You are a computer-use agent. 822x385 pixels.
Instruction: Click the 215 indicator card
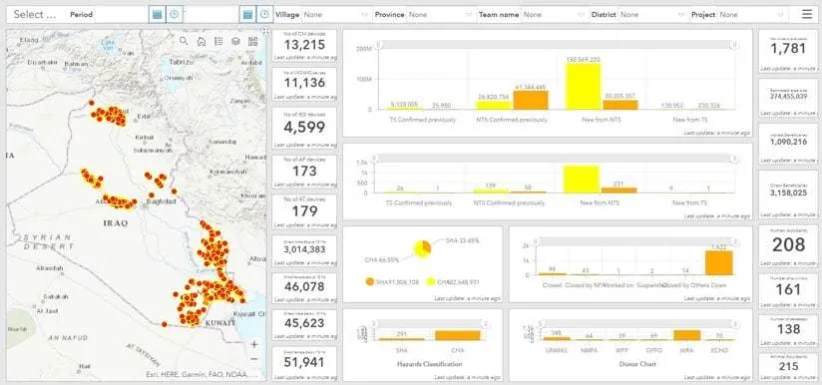click(788, 367)
